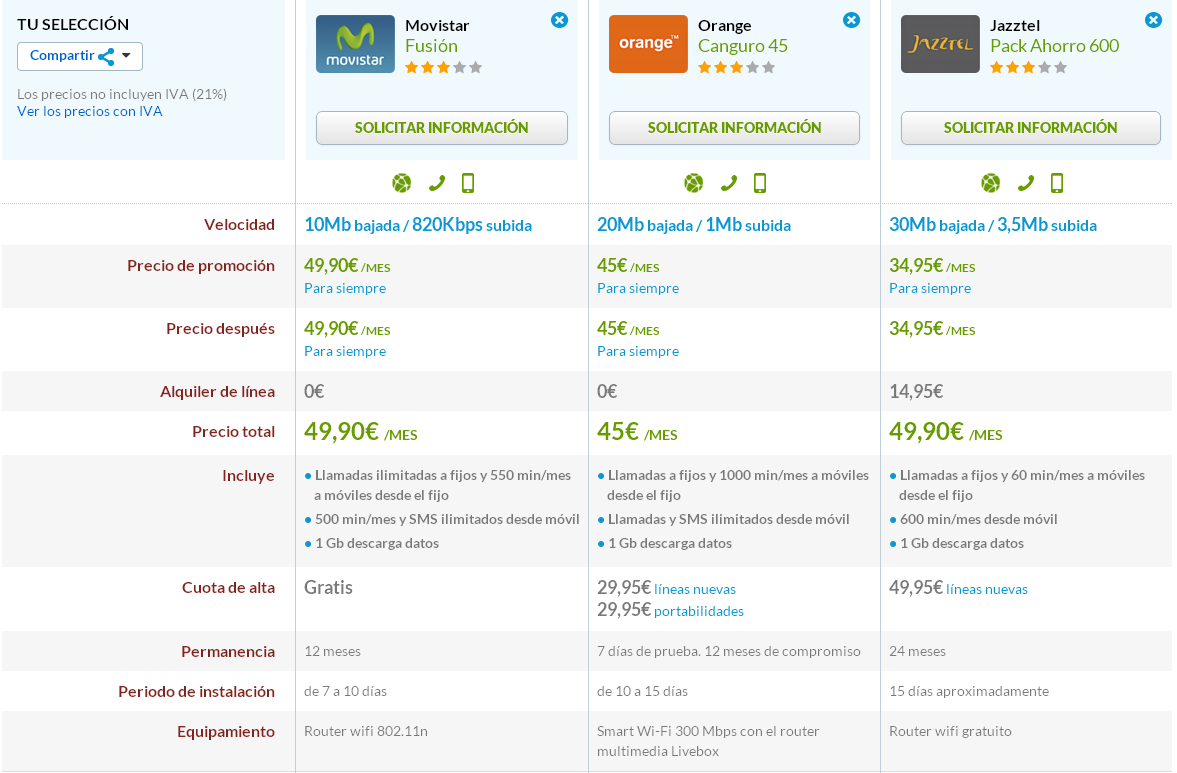Click Orange 'Llamadas y SMS ilimitados desde móvil'
The image size is (1177, 773).
[x=728, y=519]
